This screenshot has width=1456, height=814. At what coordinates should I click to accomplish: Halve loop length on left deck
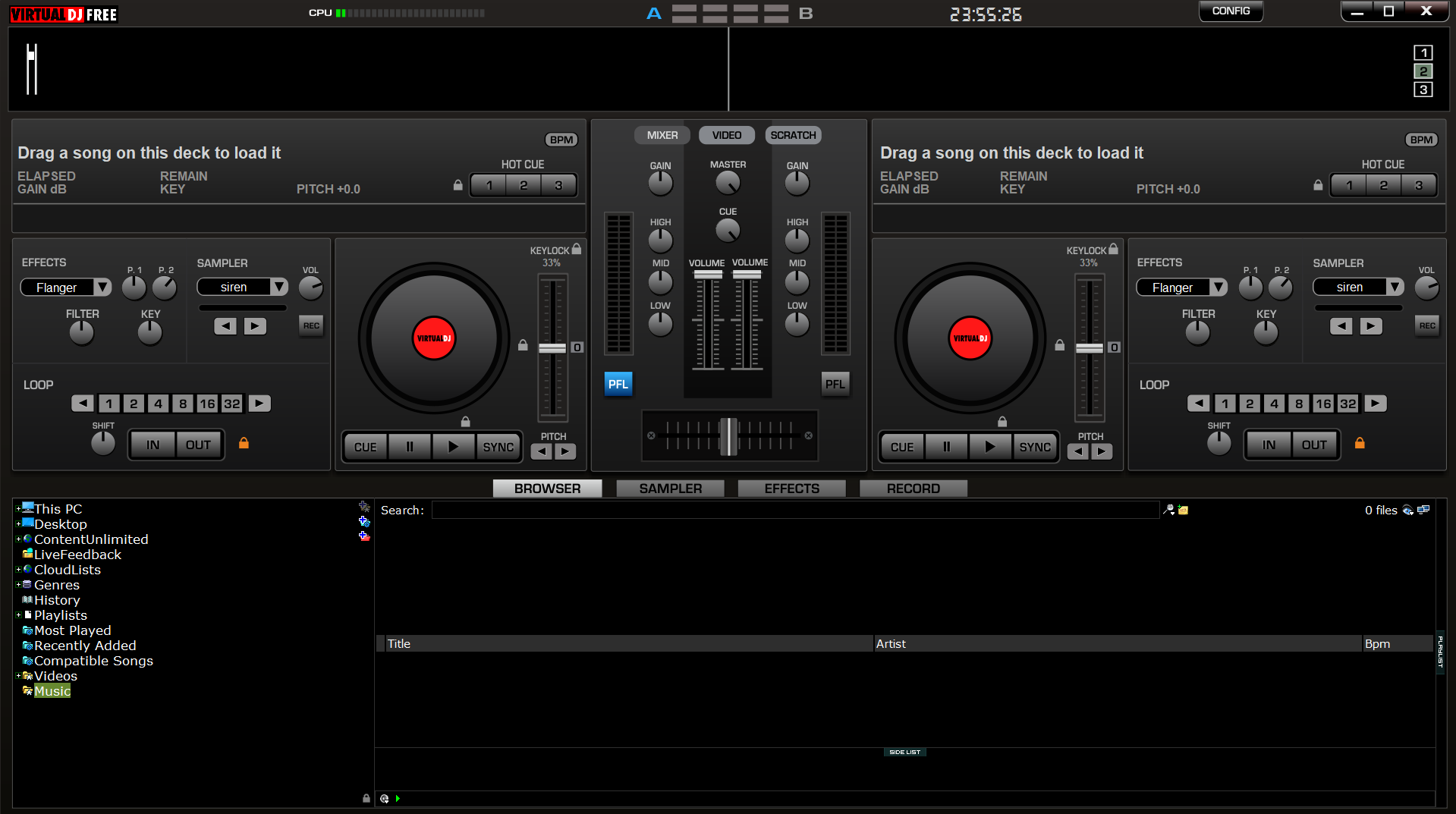click(83, 404)
